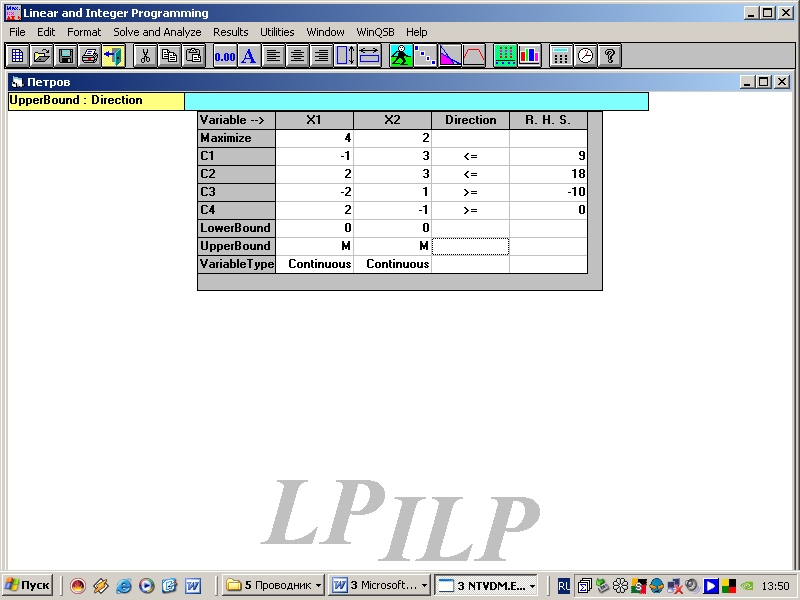Open the 0.00 number format tool

tap(225, 56)
